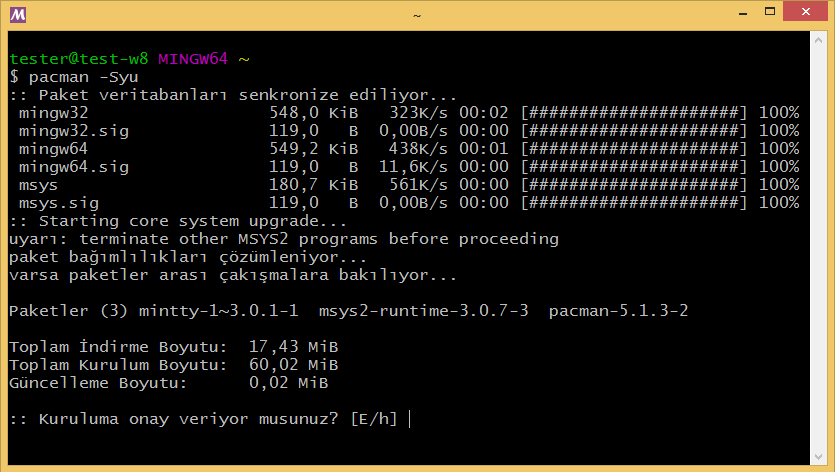Click the 'msys' database name
This screenshot has height=472, width=835.
click(38, 185)
